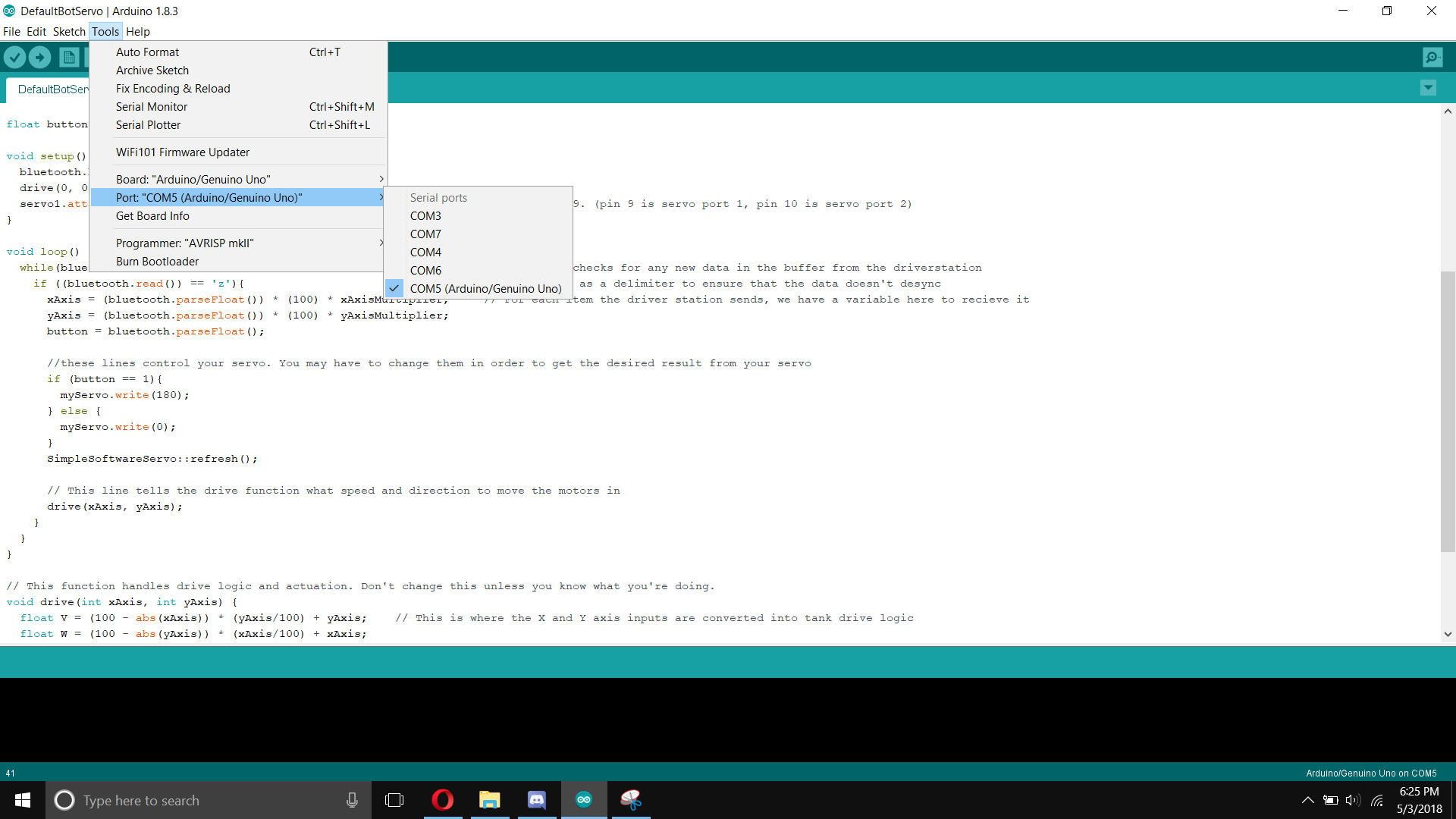Viewport: 1456px width, 819px height.
Task: Open WiFi101 Firmware Updater
Action: tap(238, 152)
